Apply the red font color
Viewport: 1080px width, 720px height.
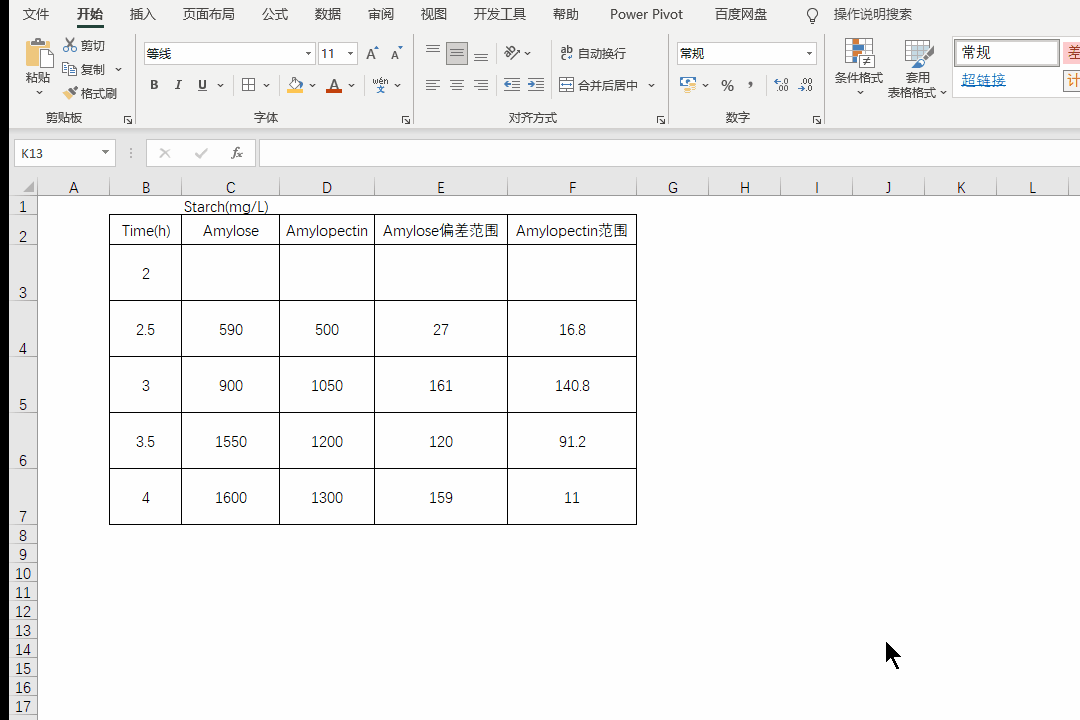coord(334,85)
